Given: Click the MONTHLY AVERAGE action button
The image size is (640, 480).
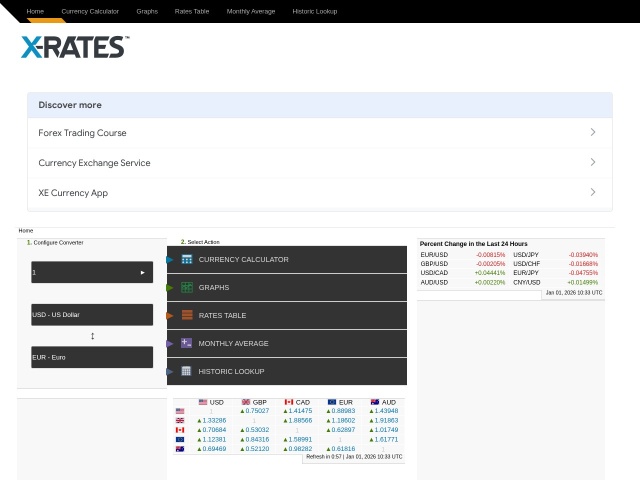Looking at the screenshot, I should [x=287, y=343].
